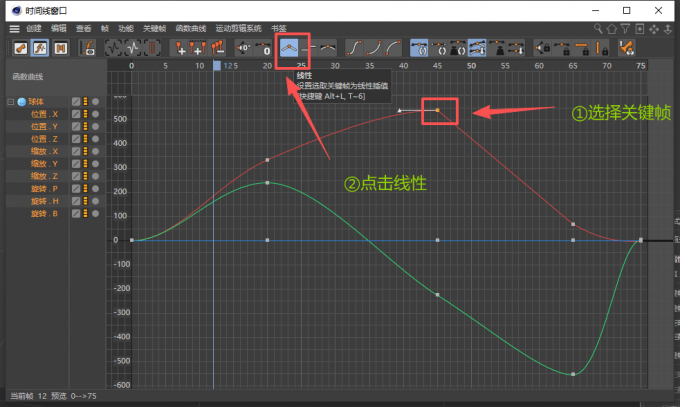
Task: Open the 关键帧 menu
Action: 155,29
